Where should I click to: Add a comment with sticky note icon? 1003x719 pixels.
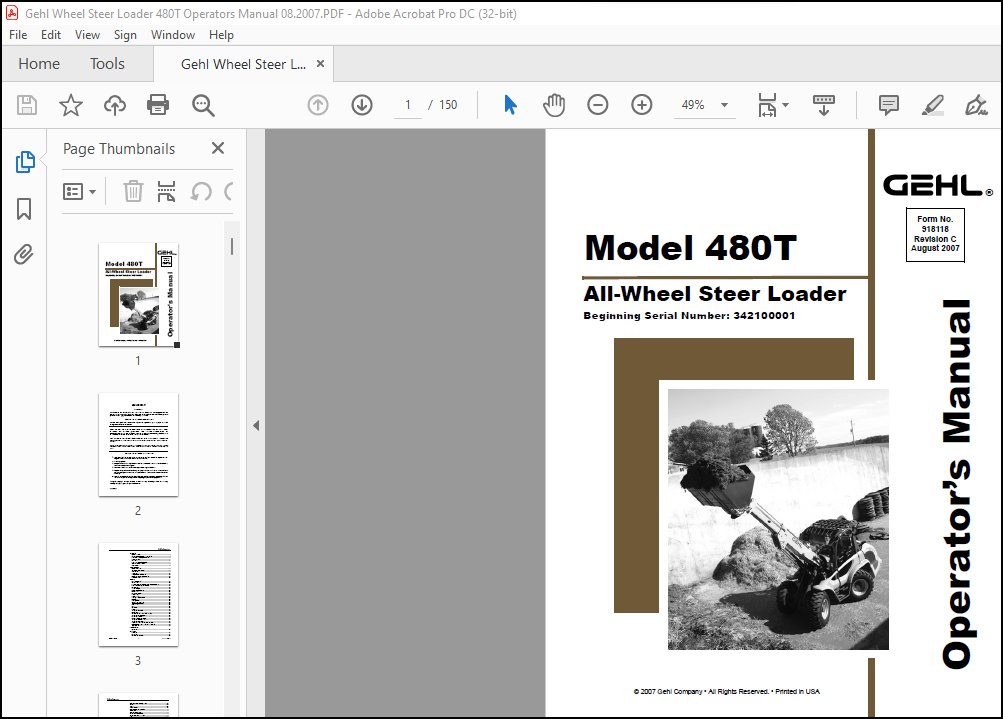[x=888, y=105]
